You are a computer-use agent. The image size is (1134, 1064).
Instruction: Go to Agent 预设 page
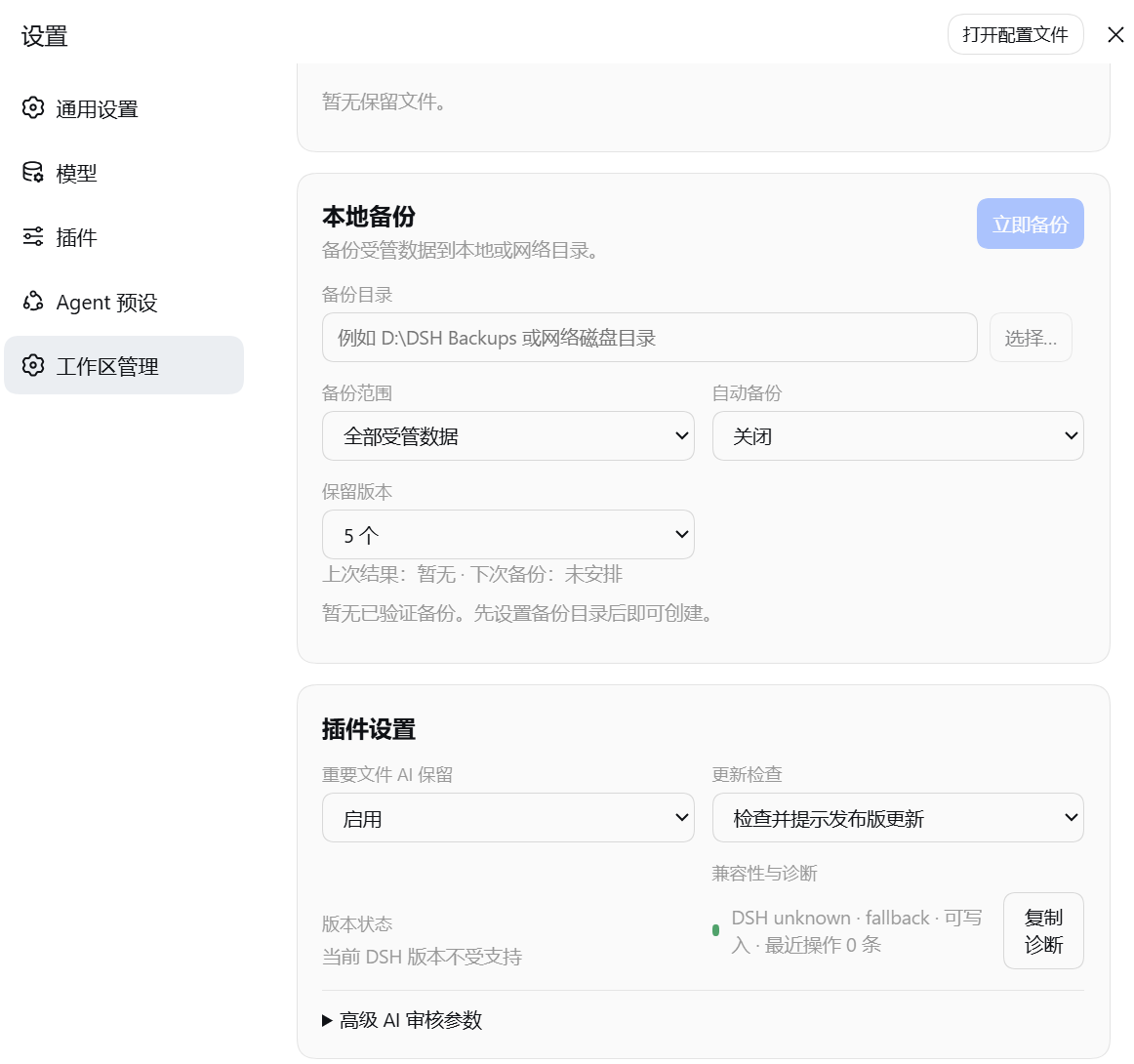tap(124, 302)
